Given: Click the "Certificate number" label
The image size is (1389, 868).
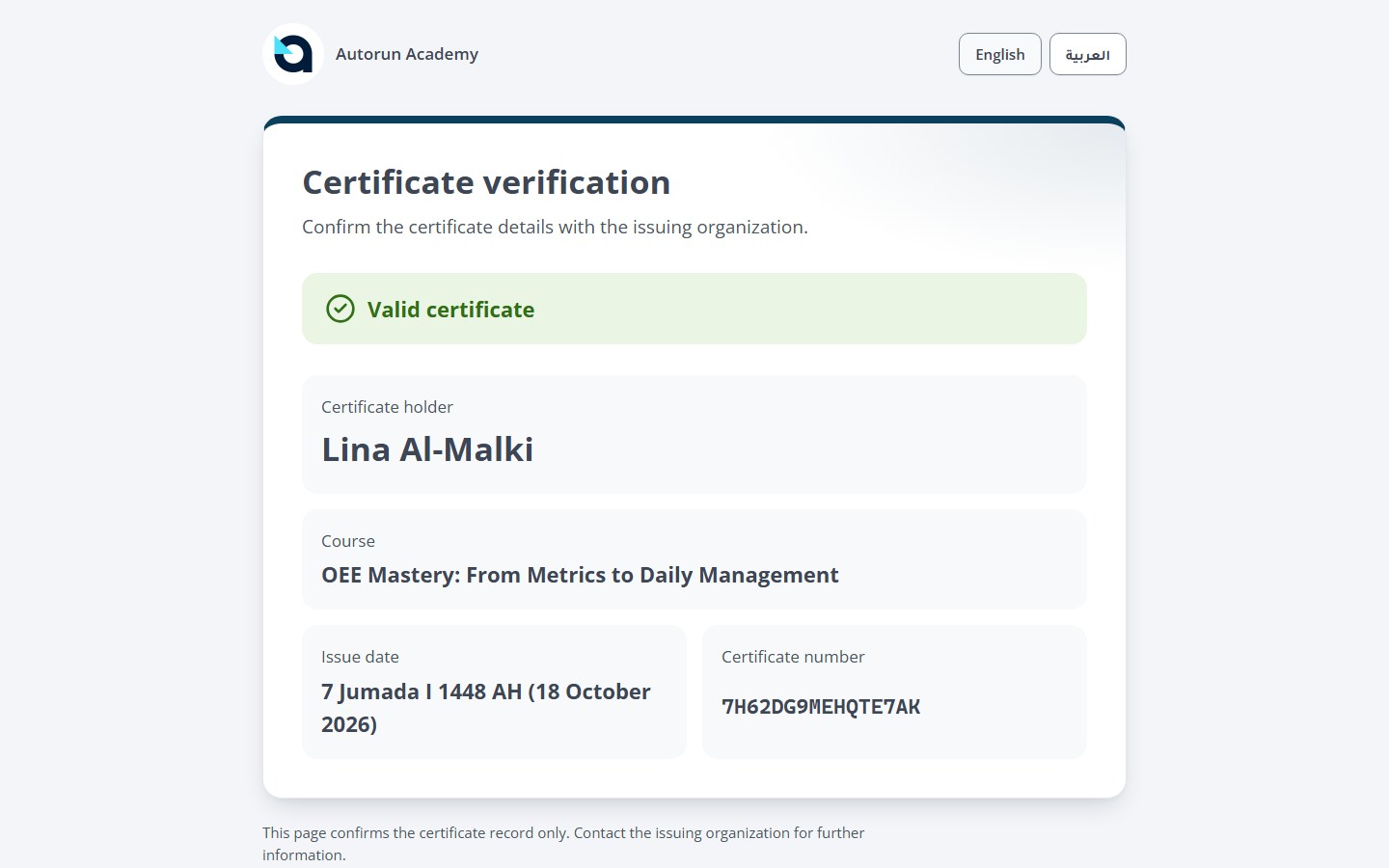Looking at the screenshot, I should [793, 657].
